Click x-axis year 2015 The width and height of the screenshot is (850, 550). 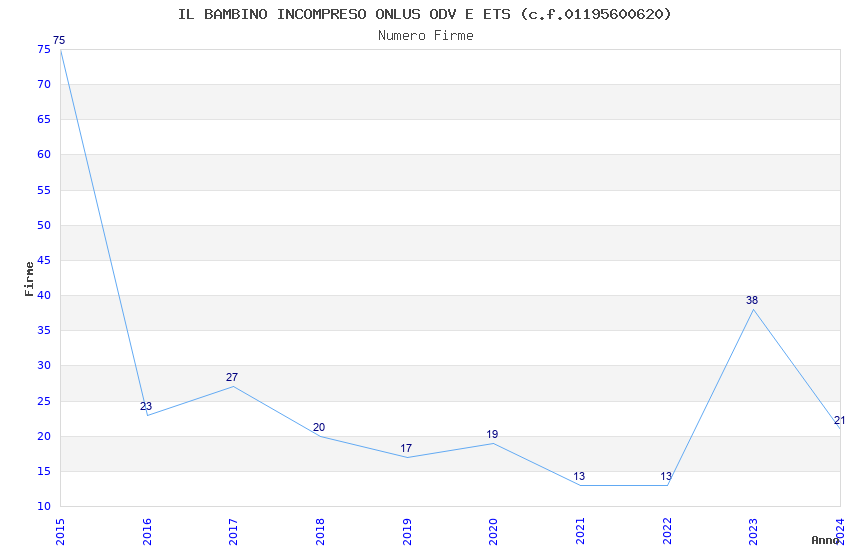tap(60, 531)
